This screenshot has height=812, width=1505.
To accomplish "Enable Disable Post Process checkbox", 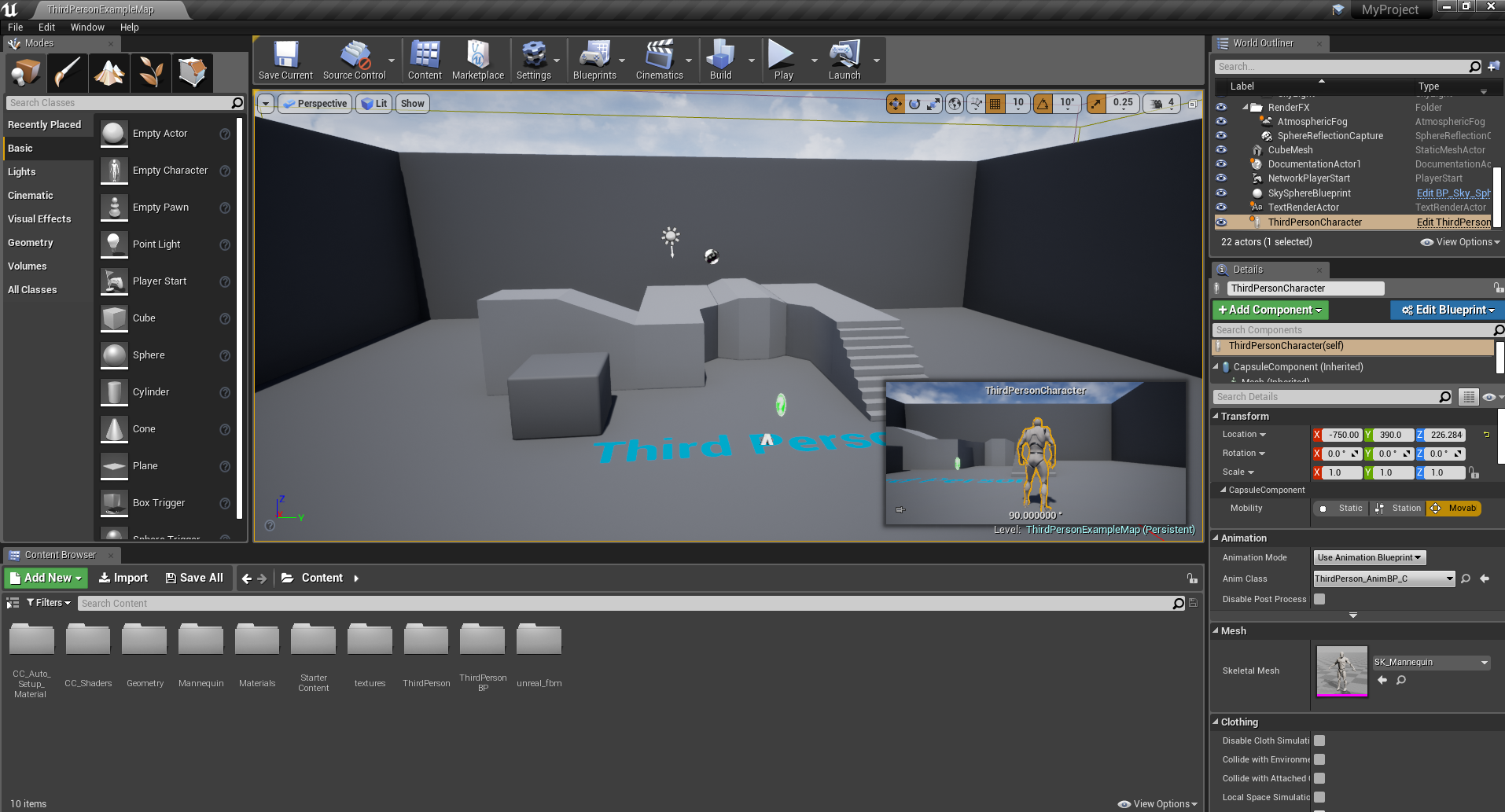I will pyautogui.click(x=1319, y=599).
